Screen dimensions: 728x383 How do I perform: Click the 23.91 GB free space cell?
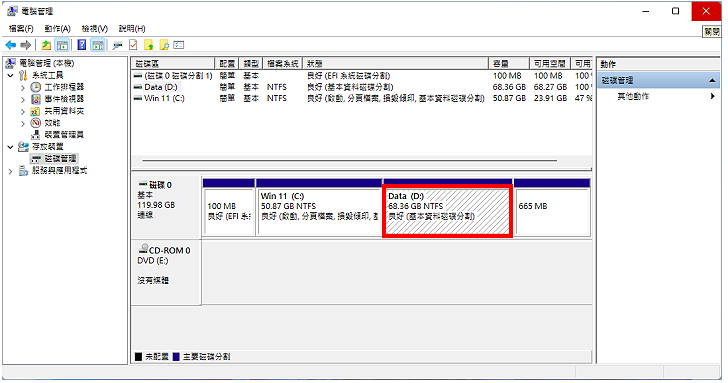(x=550, y=98)
